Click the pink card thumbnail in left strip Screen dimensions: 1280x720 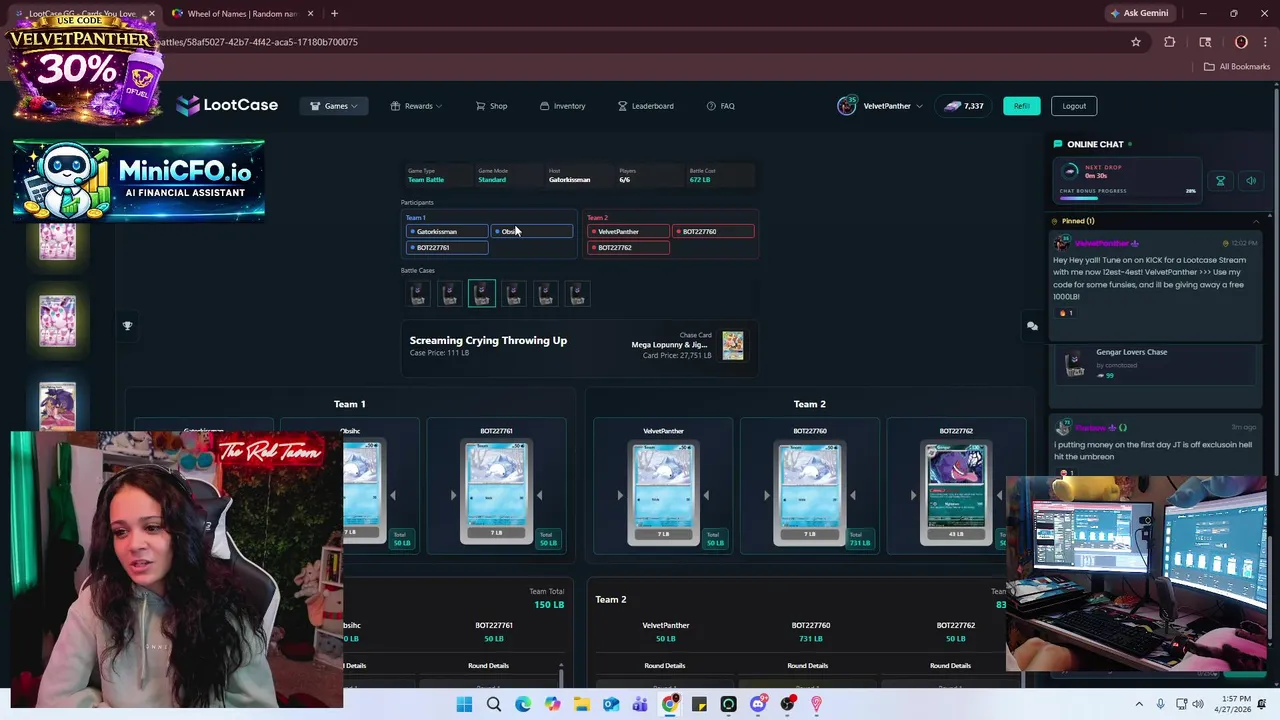(x=57, y=321)
